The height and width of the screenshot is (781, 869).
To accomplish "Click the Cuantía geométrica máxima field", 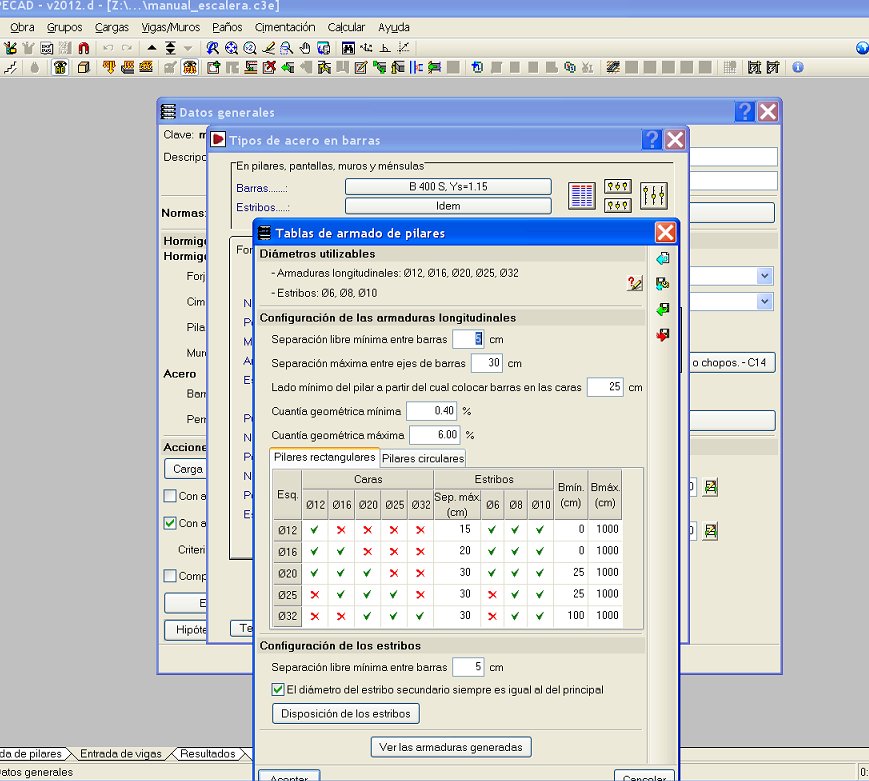I will (433, 435).
